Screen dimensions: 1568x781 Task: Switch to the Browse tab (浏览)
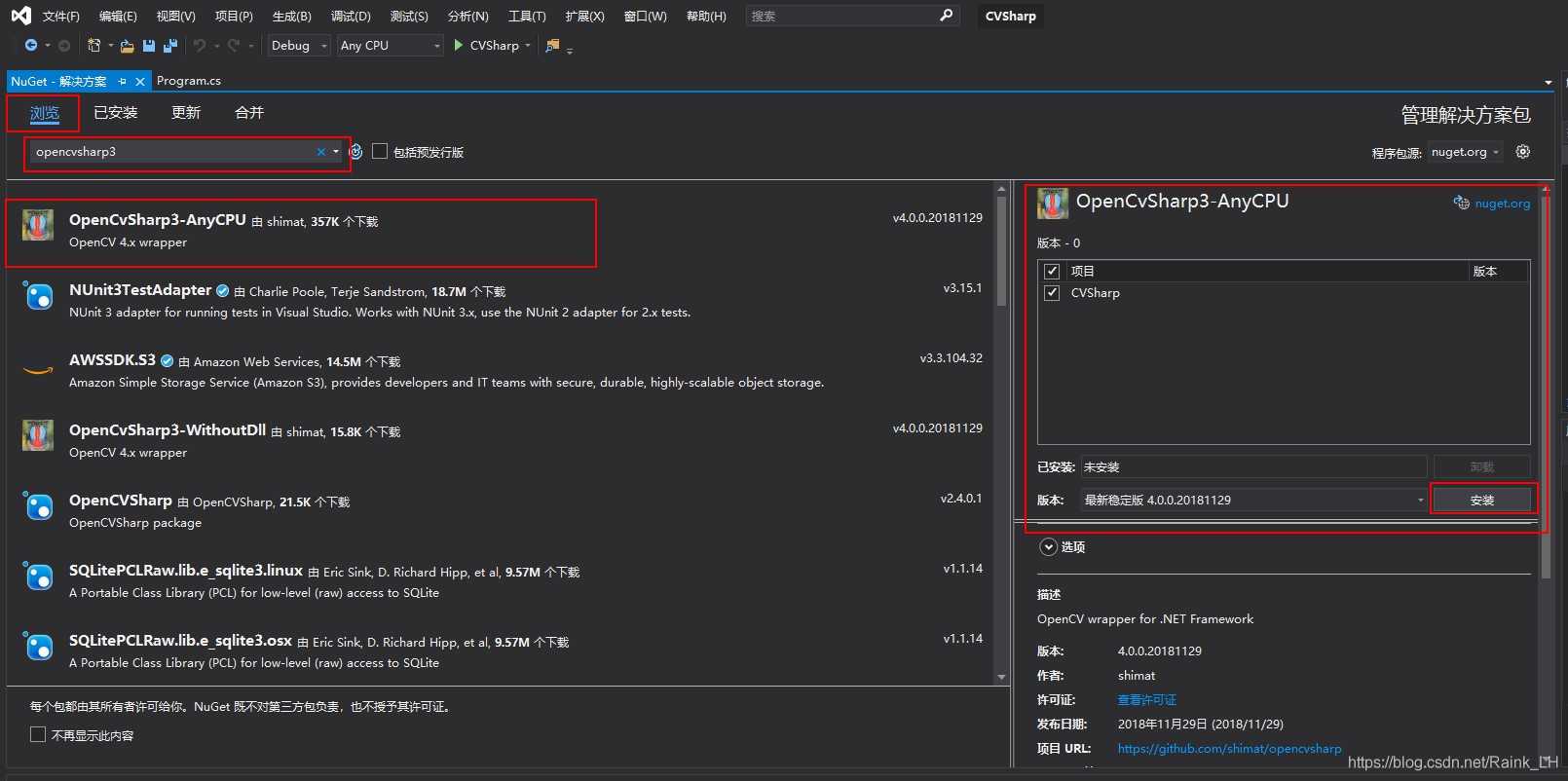[45, 113]
